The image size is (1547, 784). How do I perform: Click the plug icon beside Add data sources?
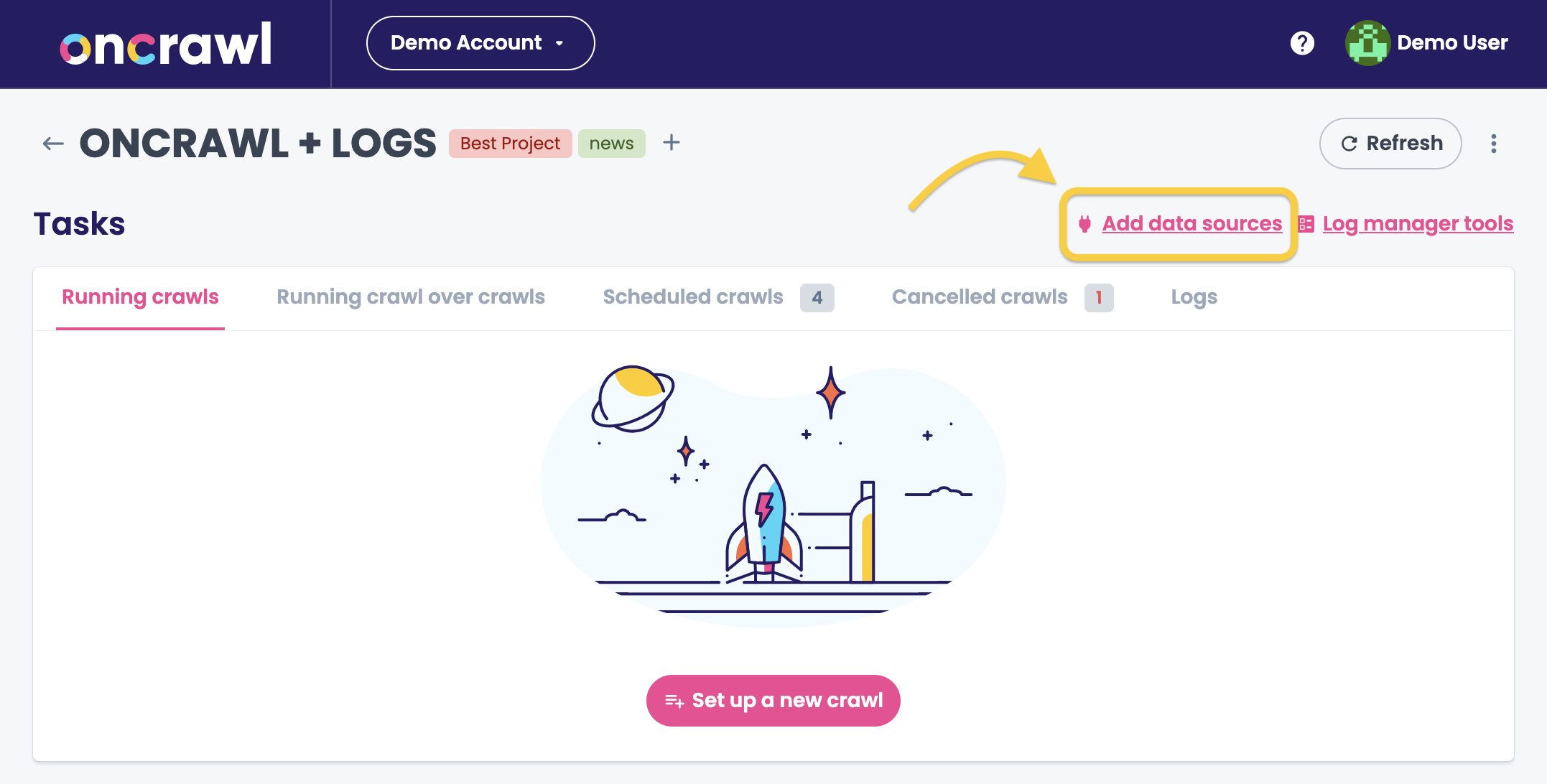coord(1085,224)
